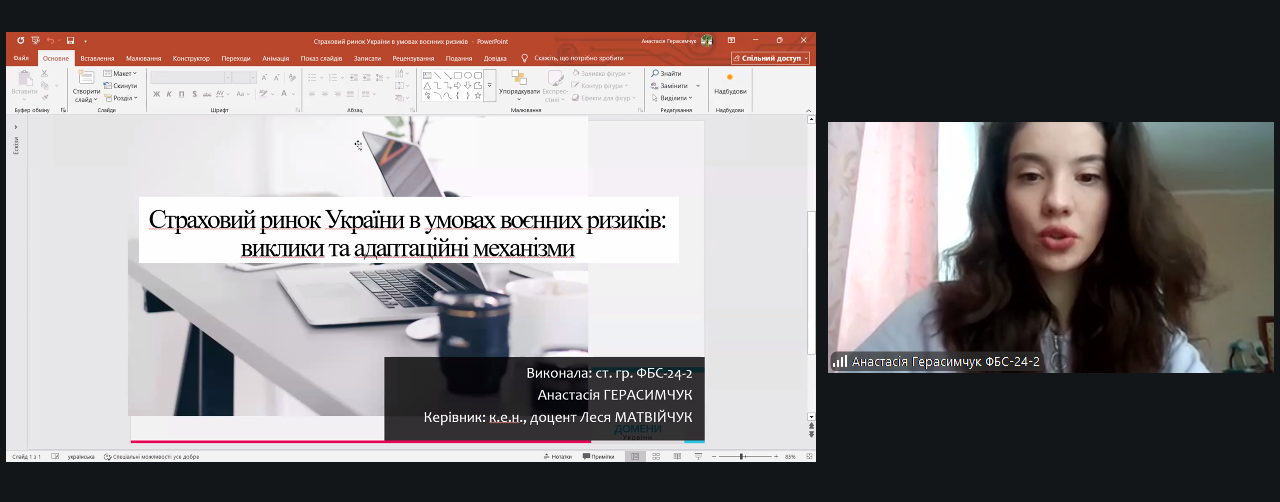Viewport: 1280px width, 502px height.
Task: Open Надбудови add-ins icon
Action: (x=729, y=82)
